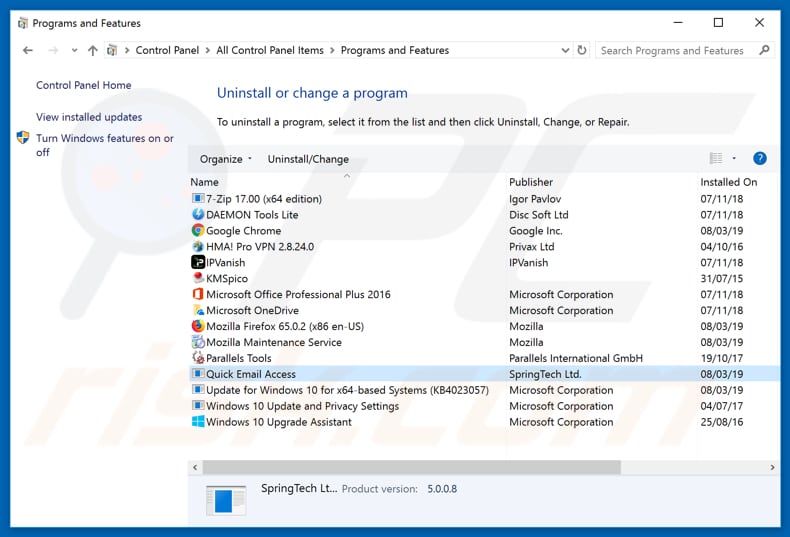Click the All Control Panel Items breadcrumb

[270, 50]
